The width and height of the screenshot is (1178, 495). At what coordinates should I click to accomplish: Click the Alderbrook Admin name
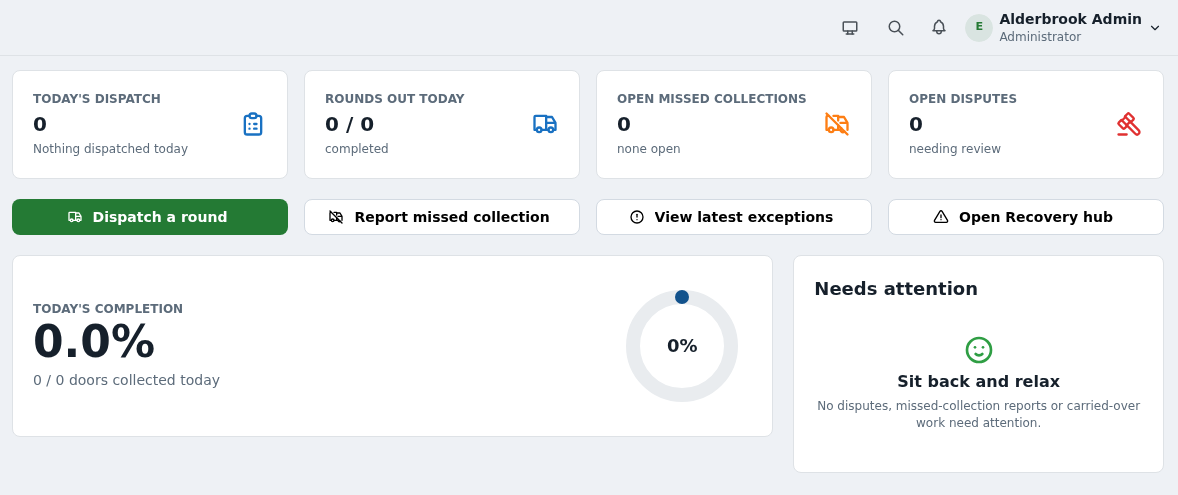[1071, 20]
